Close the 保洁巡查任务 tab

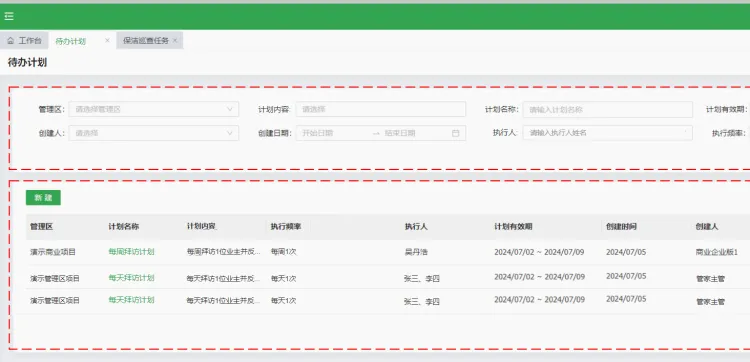coord(175,41)
